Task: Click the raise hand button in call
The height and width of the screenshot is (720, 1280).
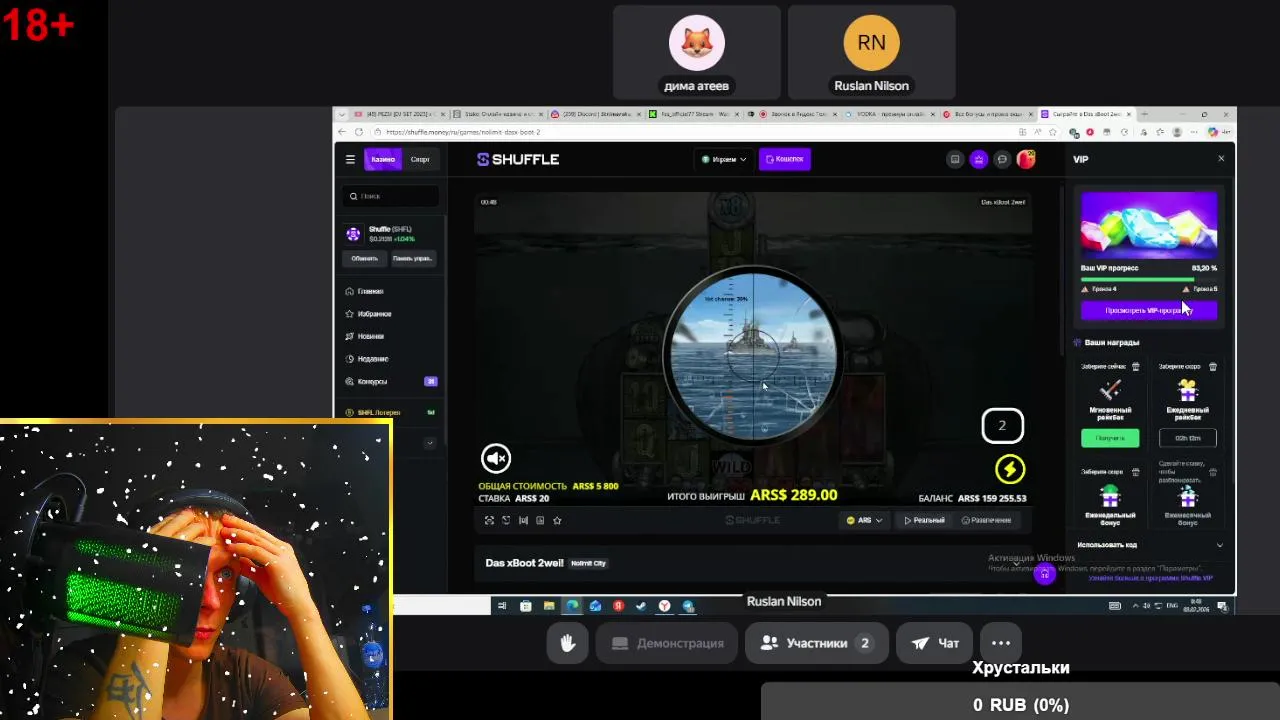Action: (568, 643)
